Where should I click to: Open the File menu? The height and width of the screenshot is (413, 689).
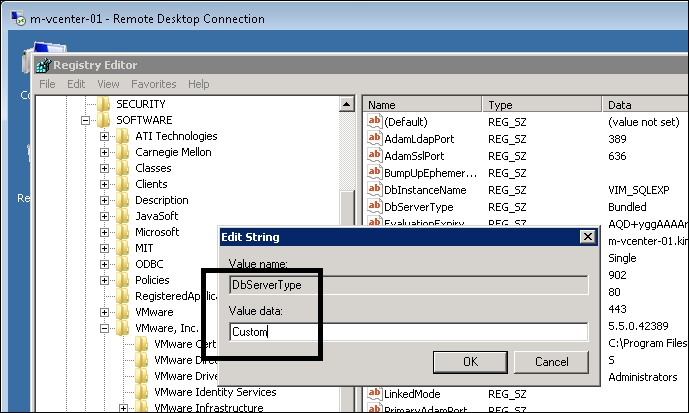(x=47, y=84)
